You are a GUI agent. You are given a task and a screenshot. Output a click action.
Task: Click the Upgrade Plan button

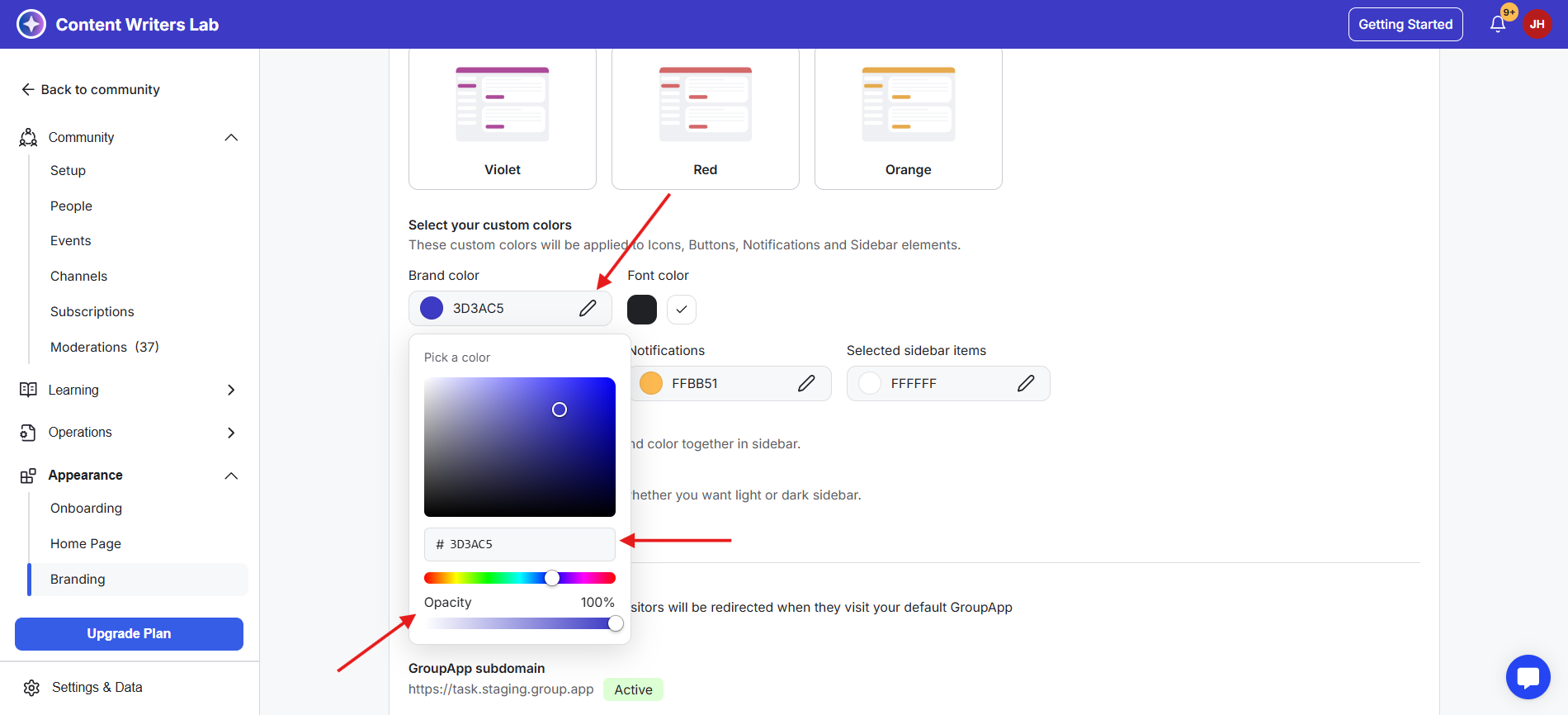pos(129,634)
